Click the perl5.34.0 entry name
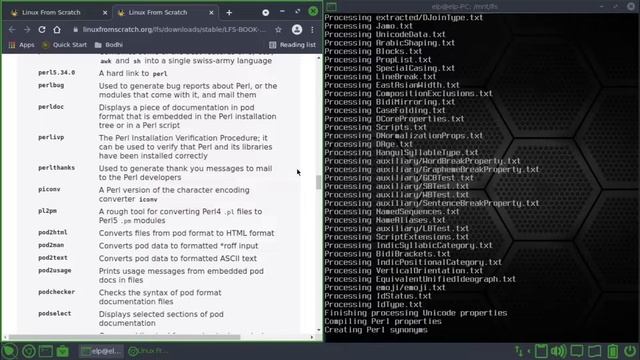Screen dimensions: 640x360 point(56,73)
